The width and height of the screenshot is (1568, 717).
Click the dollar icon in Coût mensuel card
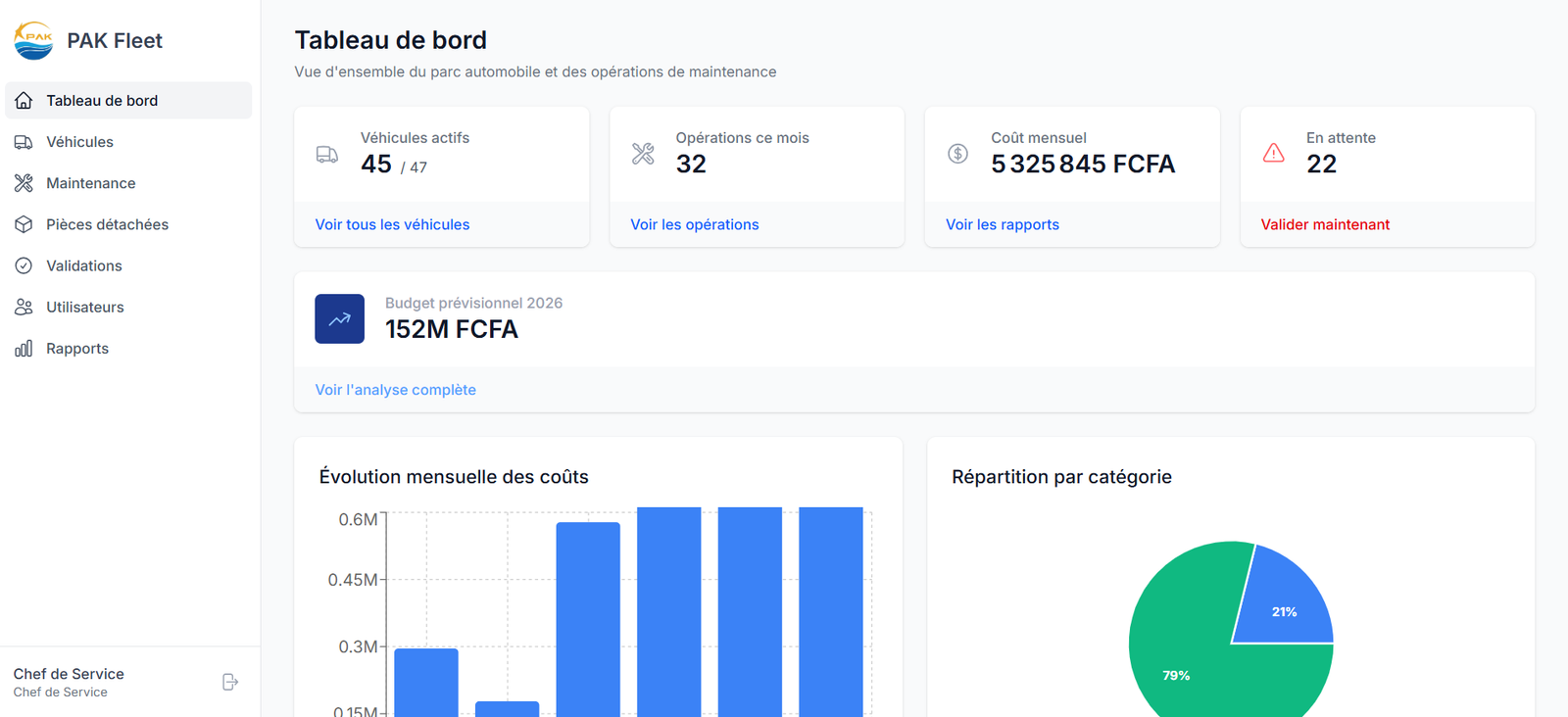pyautogui.click(x=957, y=154)
